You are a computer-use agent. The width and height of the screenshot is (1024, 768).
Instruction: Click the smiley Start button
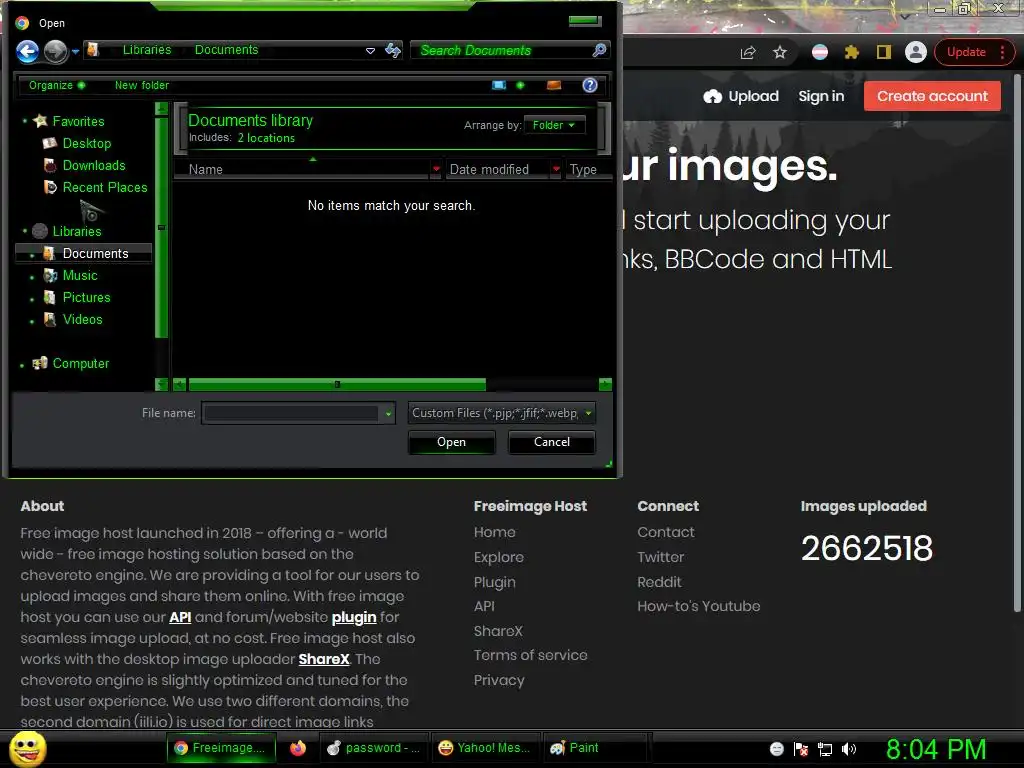point(28,748)
